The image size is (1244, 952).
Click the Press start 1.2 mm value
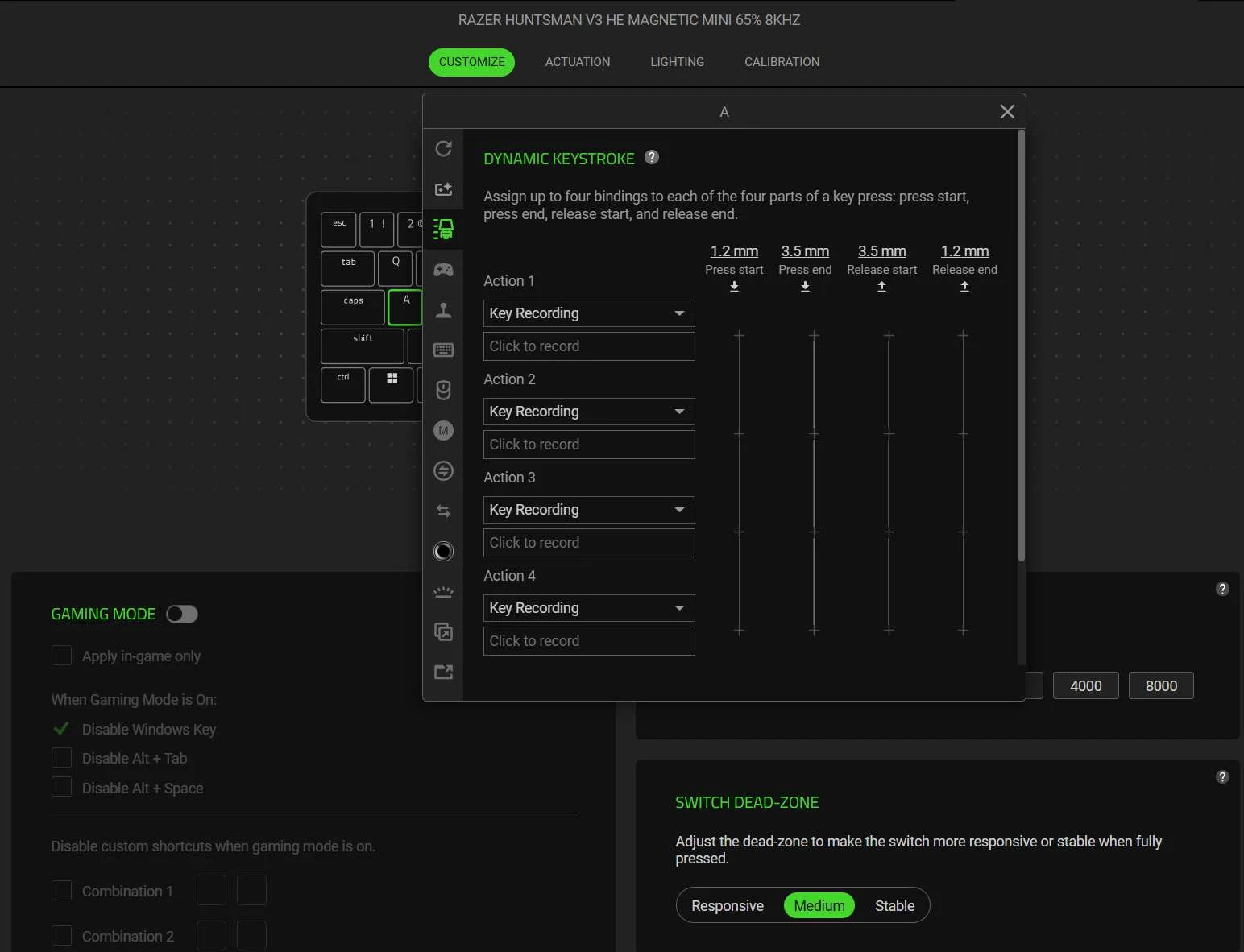pyautogui.click(x=734, y=251)
